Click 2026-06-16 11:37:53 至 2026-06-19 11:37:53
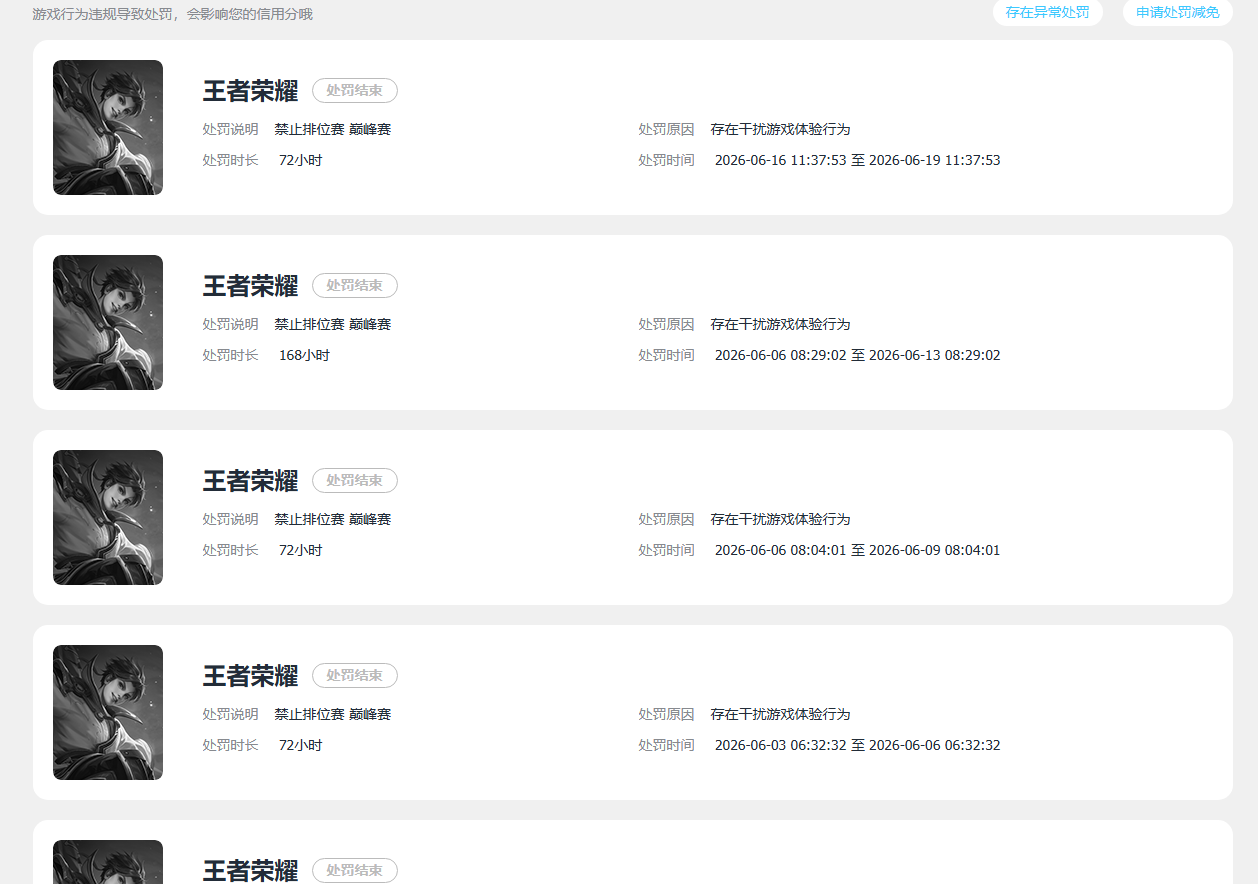Viewport: 1258px width, 884px height. point(858,160)
